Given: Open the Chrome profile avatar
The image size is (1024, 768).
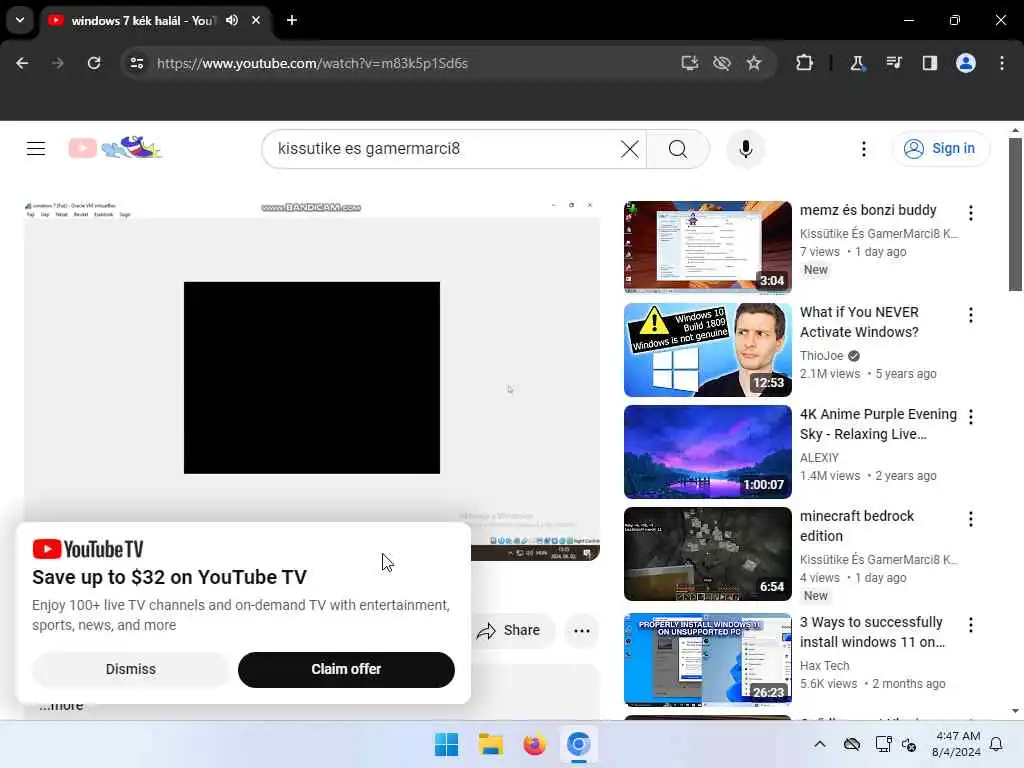Looking at the screenshot, I should click(x=966, y=63).
